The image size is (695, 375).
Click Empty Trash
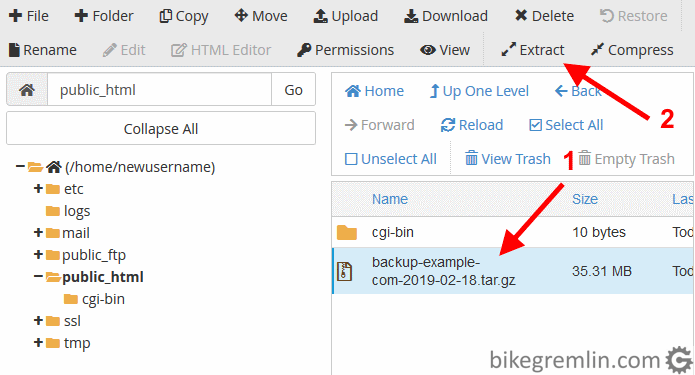tap(626, 159)
